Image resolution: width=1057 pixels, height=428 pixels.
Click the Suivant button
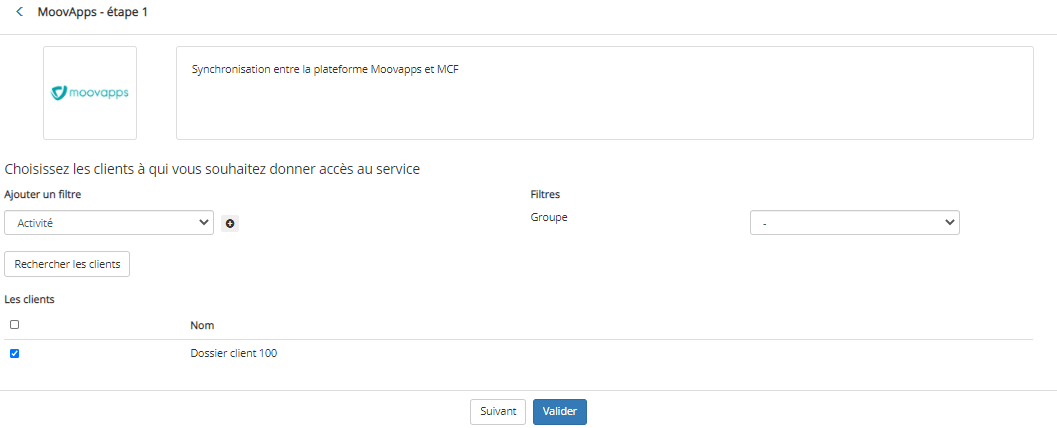click(x=497, y=412)
